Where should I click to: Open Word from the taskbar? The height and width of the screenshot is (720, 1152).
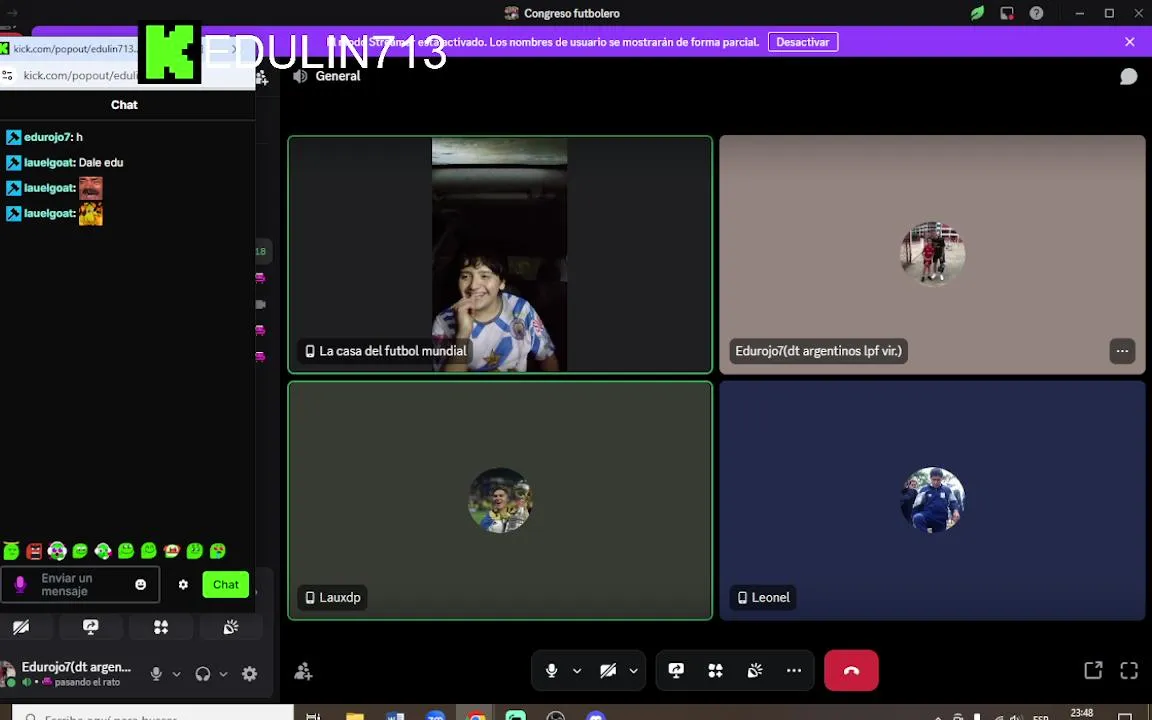(395, 716)
